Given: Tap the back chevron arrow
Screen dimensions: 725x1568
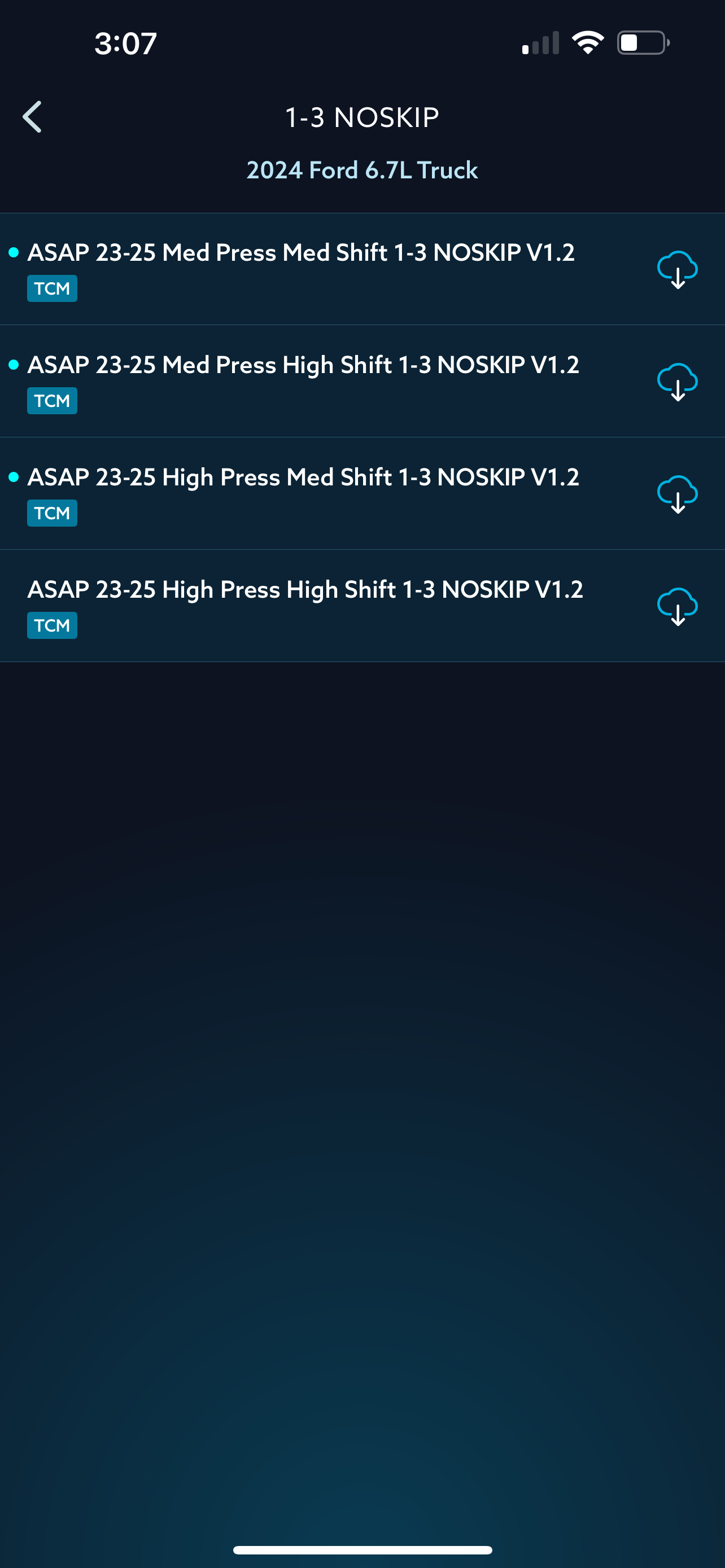Looking at the screenshot, I should point(32,117).
